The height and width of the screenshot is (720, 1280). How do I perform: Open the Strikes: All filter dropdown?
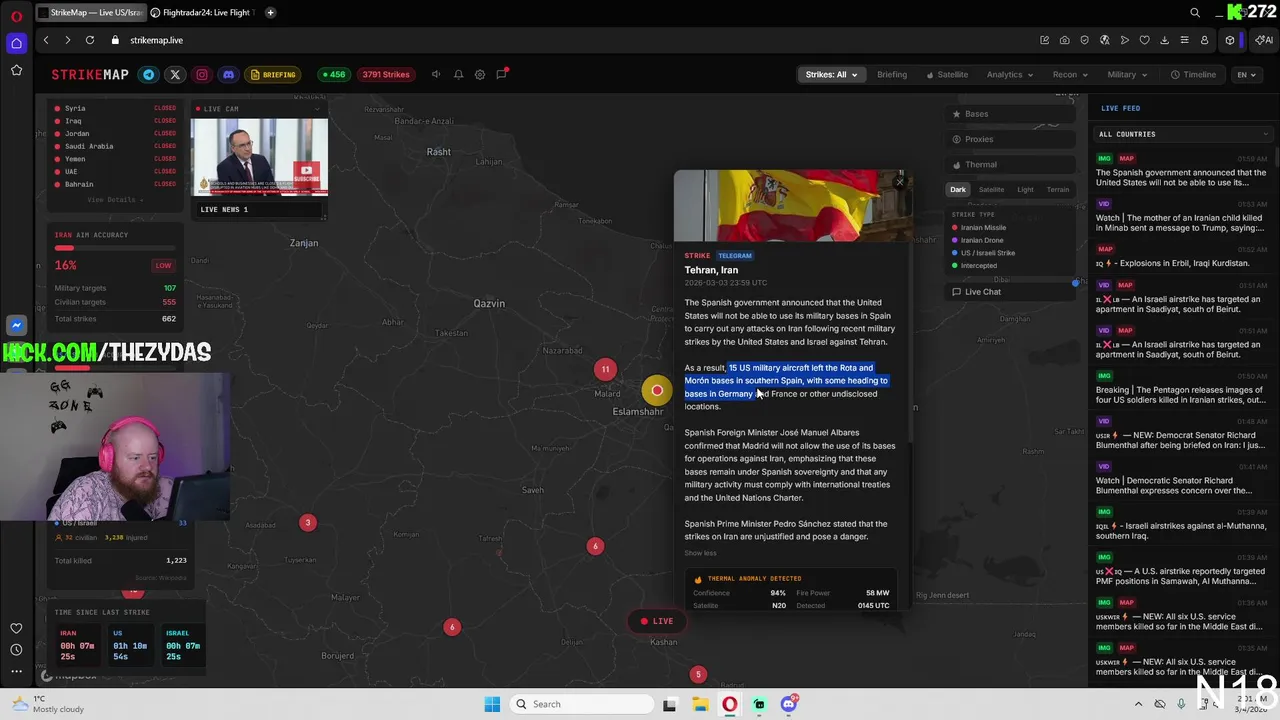click(x=831, y=75)
